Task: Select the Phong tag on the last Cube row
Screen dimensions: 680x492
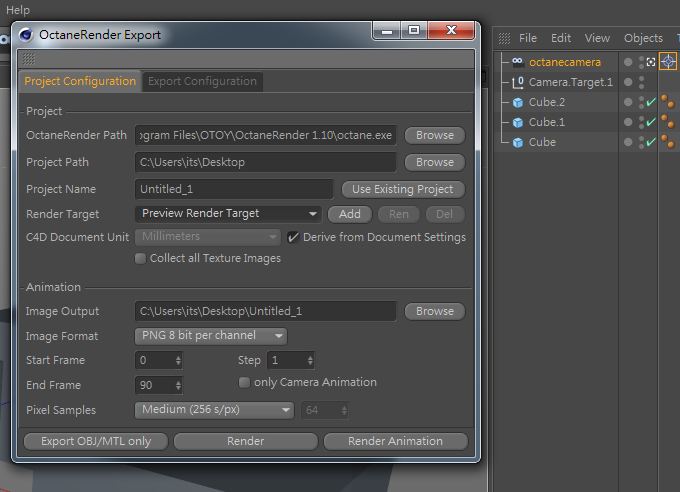Action: tap(668, 141)
